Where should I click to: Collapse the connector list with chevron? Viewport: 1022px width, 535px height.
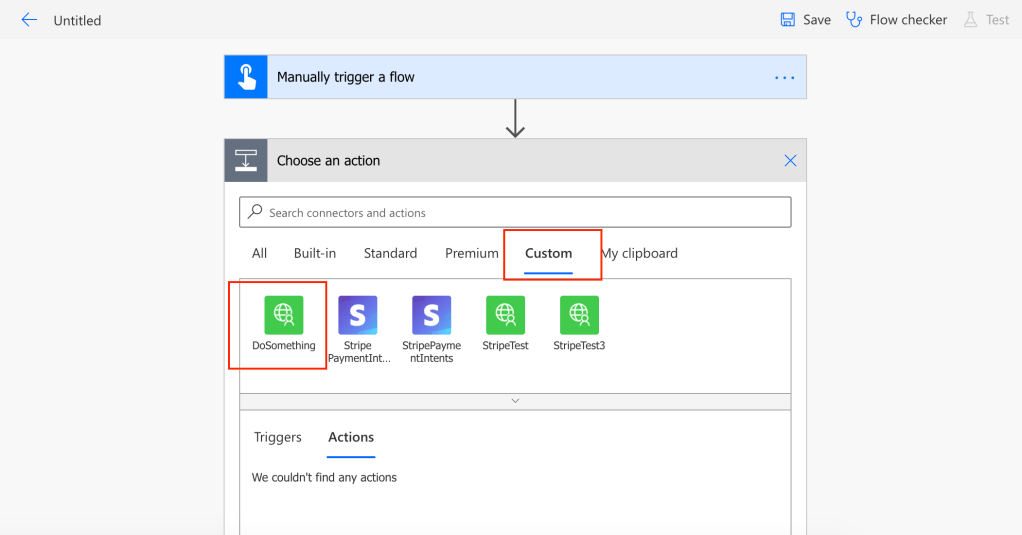(x=515, y=400)
